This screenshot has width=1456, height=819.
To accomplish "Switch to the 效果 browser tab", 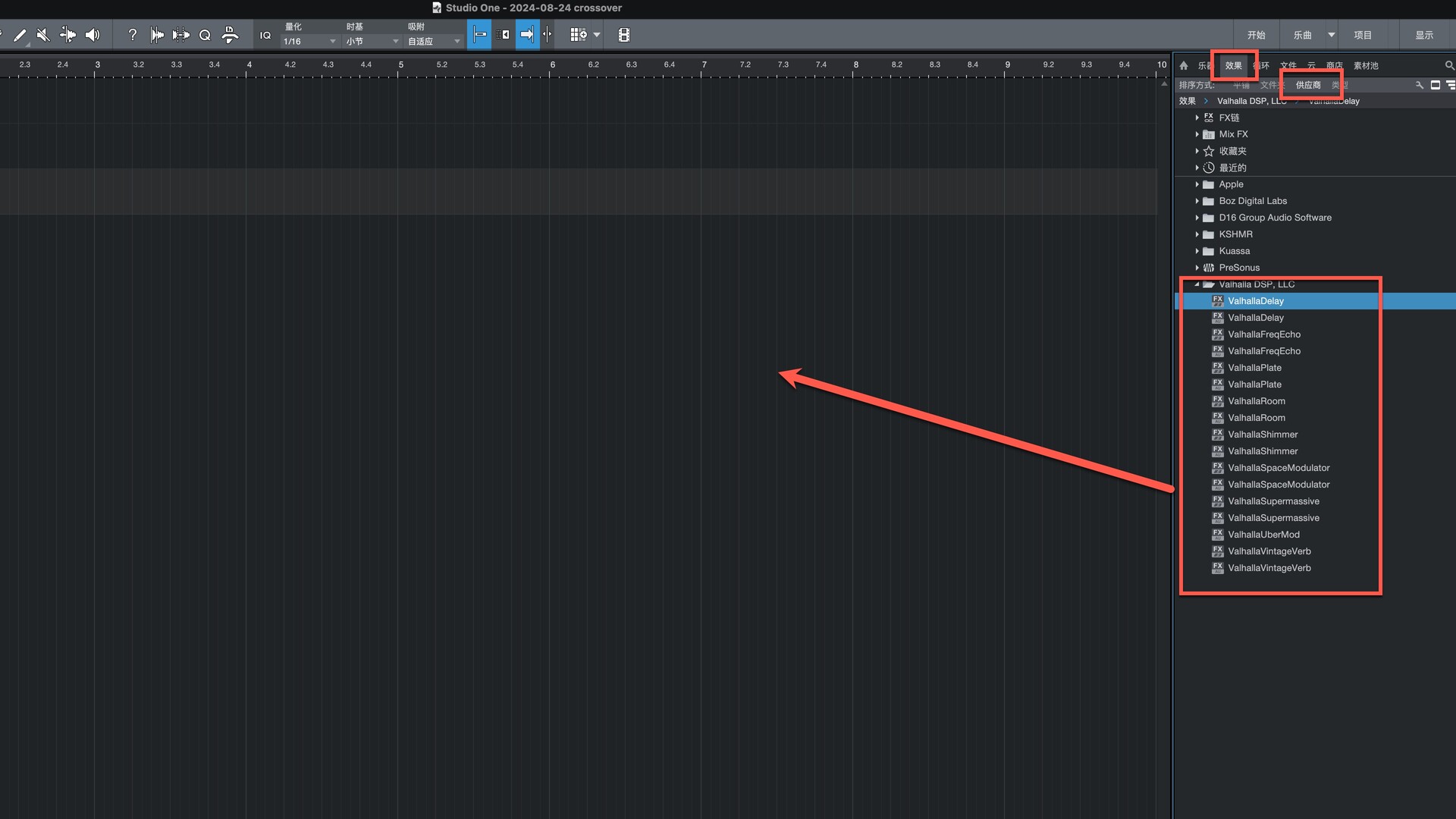I will pos(1234,66).
